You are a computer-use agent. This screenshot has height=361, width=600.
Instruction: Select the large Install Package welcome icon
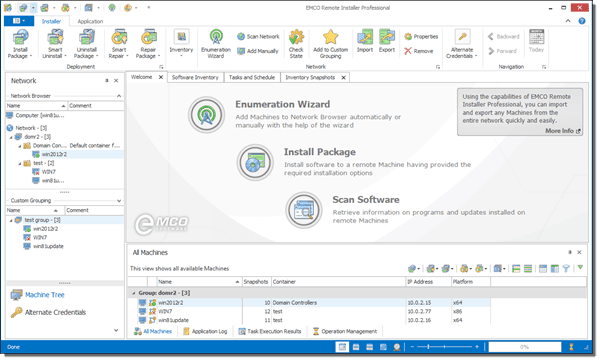255,162
